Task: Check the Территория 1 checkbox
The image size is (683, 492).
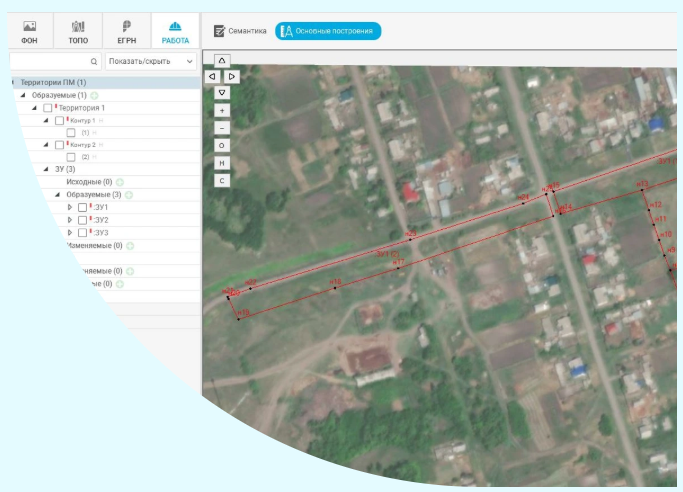Action: coord(47,108)
